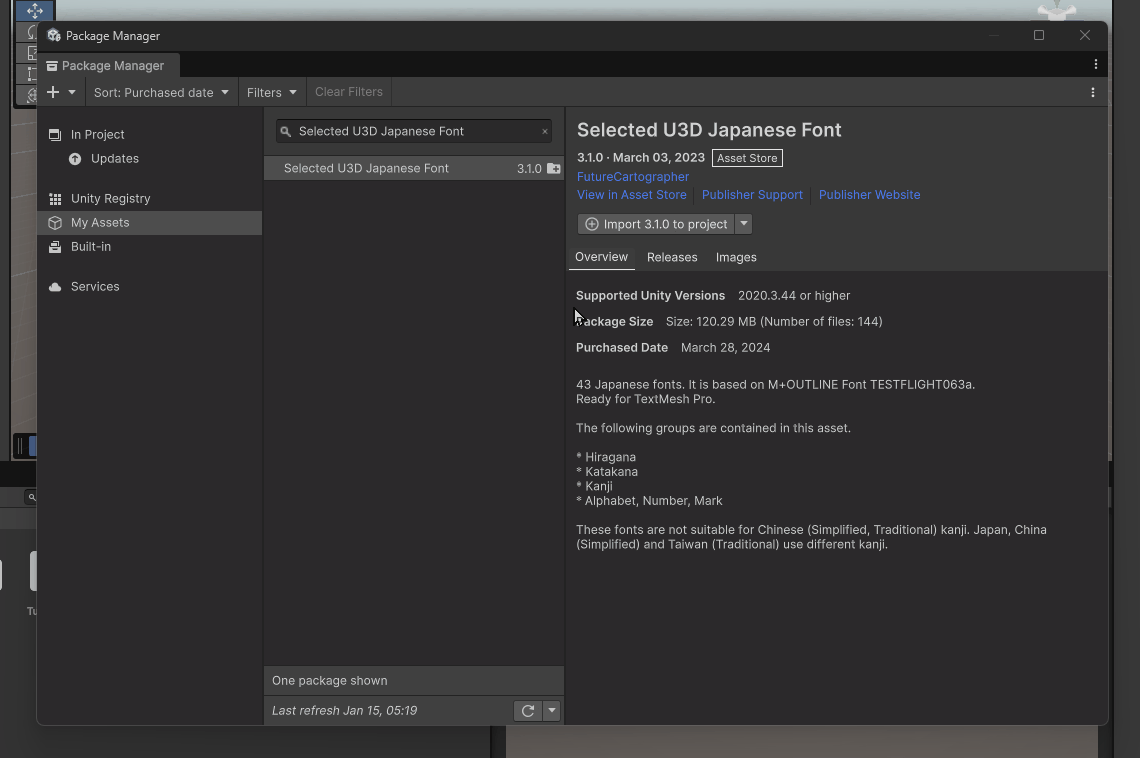This screenshot has width=1140, height=758.
Task: Click the refresh list icon
Action: (528, 711)
